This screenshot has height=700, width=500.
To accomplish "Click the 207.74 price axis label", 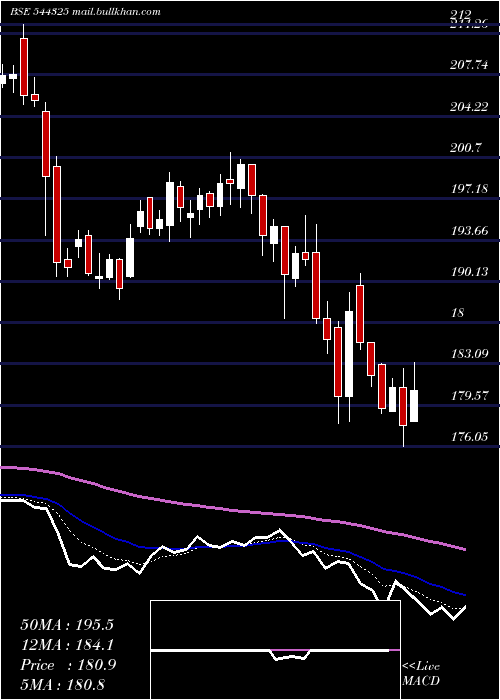I will [x=469, y=65].
